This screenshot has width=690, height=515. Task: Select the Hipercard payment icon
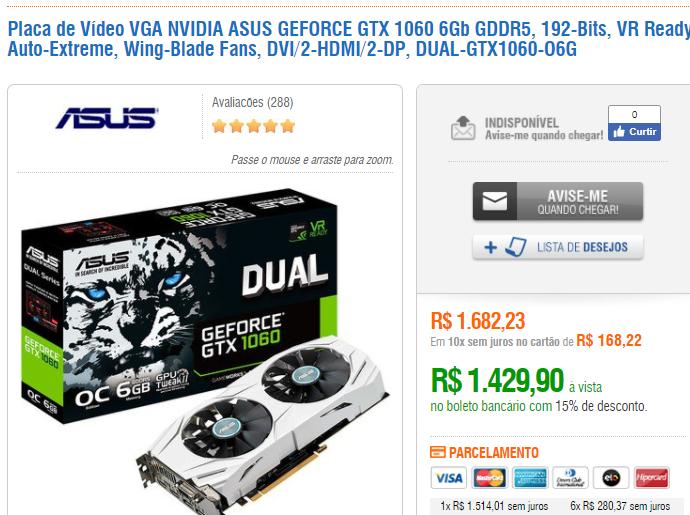click(652, 478)
